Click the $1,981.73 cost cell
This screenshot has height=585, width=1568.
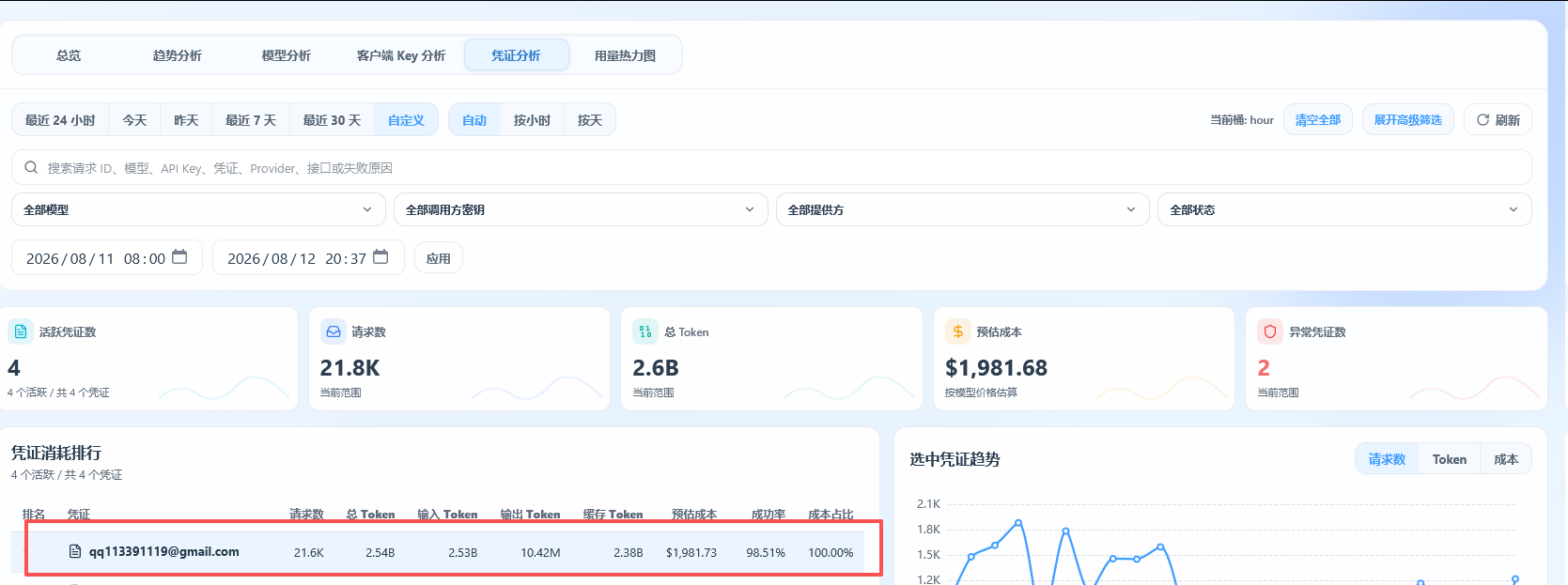tap(691, 552)
